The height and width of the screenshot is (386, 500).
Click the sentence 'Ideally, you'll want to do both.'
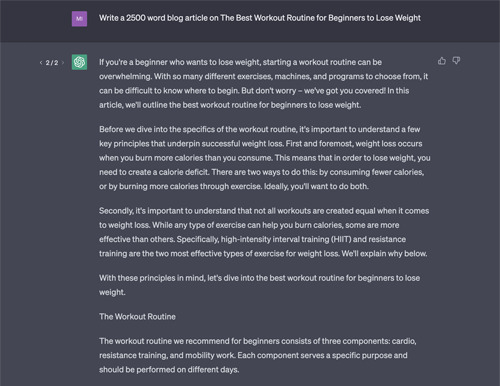click(x=316, y=186)
